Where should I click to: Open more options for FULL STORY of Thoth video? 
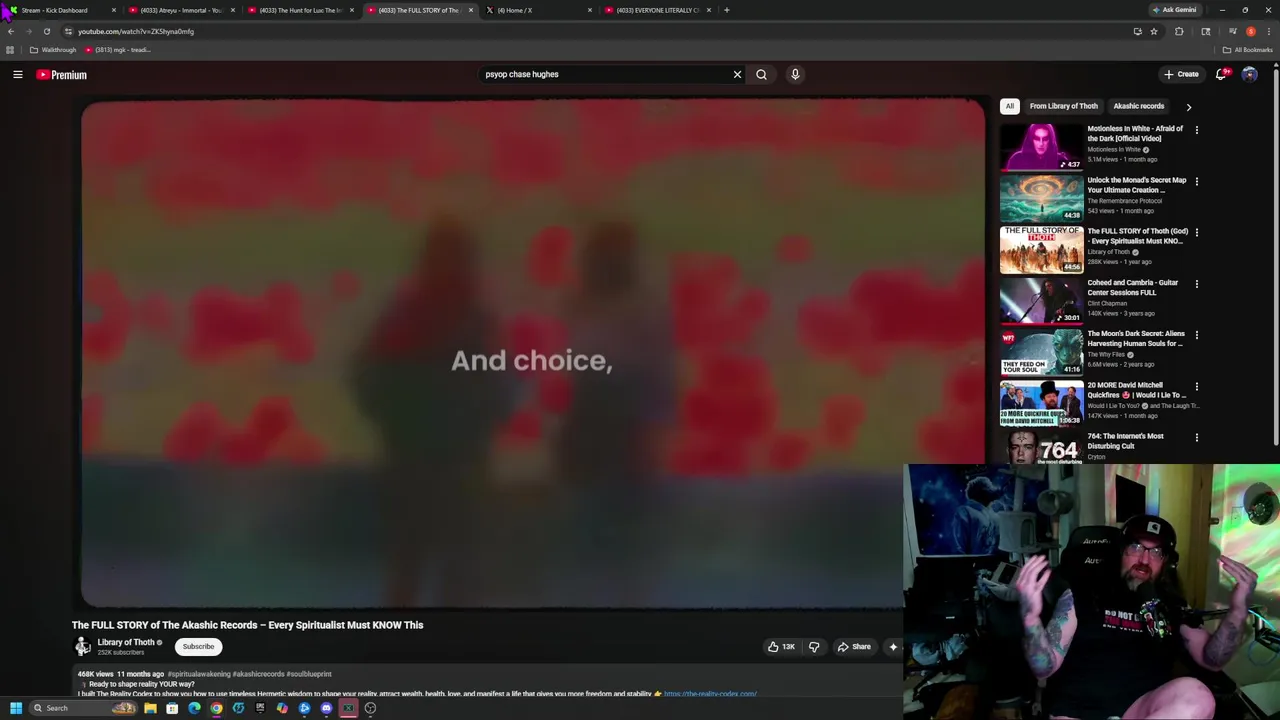point(1196,232)
